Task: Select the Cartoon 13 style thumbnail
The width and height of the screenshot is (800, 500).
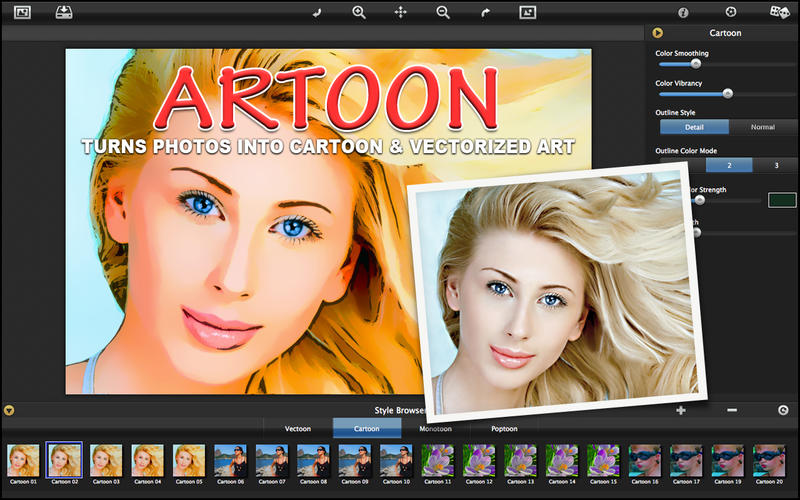Action: pos(520,461)
